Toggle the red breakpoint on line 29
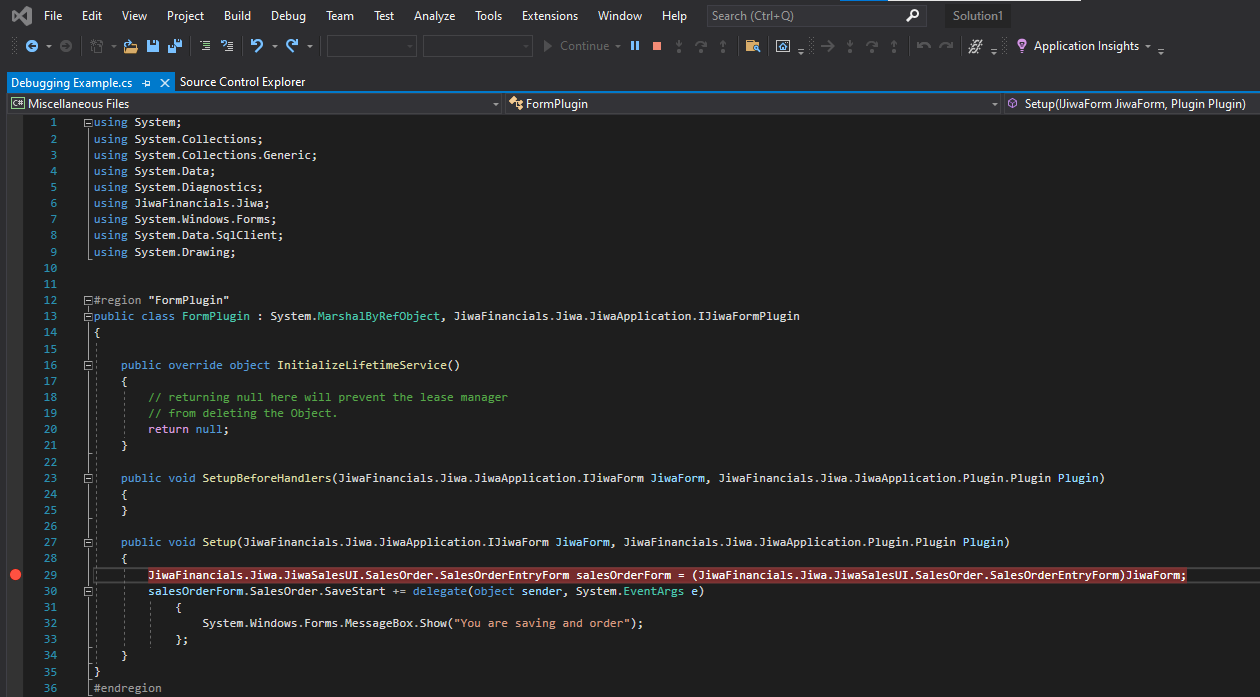 [x=15, y=575]
